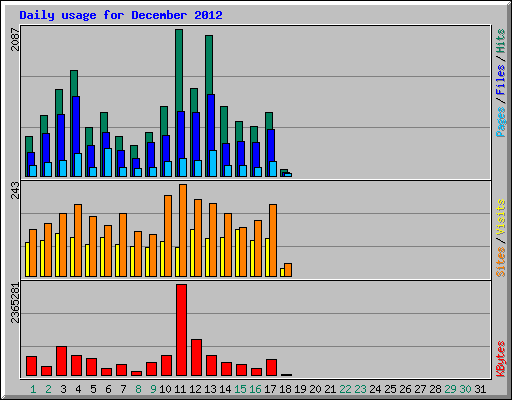This screenshot has width=512, height=400.
Task: Click the 2365281 KBytes axis value
Action: pos(15,303)
